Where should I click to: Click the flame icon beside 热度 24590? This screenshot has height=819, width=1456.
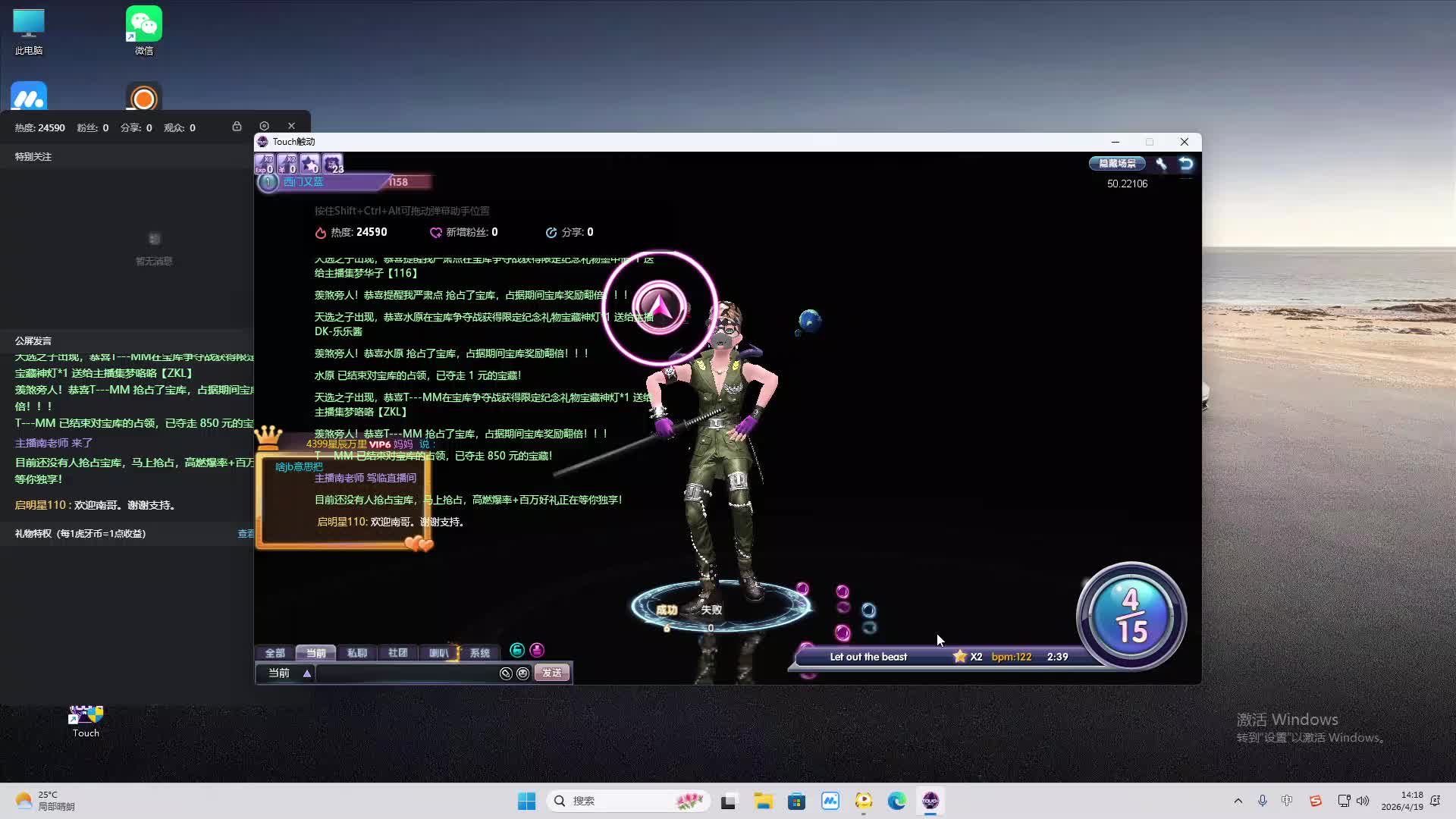tap(321, 233)
